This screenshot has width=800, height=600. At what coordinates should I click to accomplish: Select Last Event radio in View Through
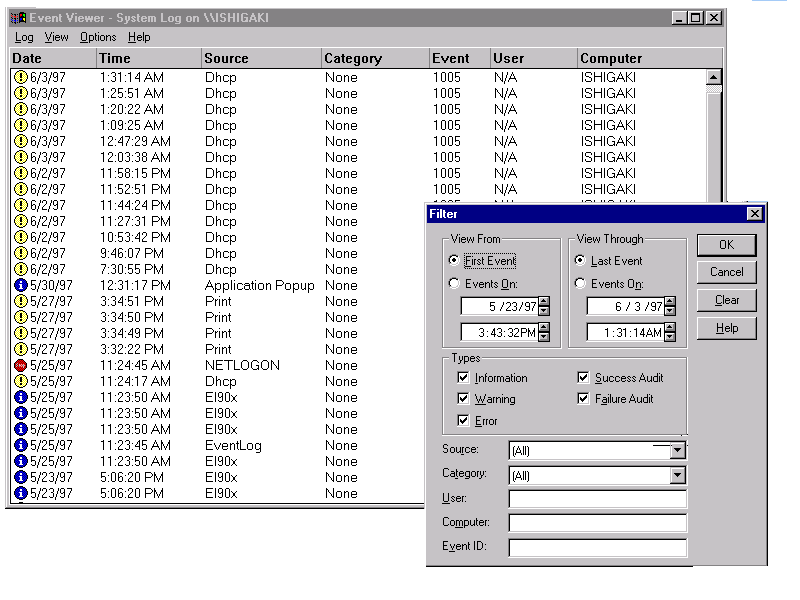[x=580, y=260]
